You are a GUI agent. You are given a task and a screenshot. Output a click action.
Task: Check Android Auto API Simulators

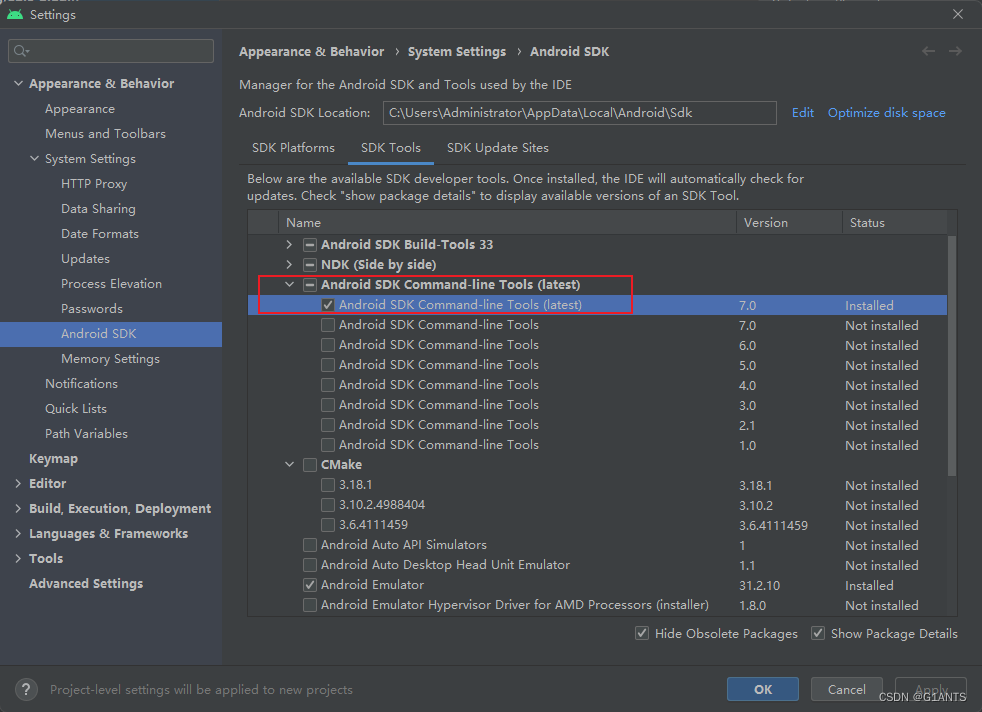coord(309,545)
